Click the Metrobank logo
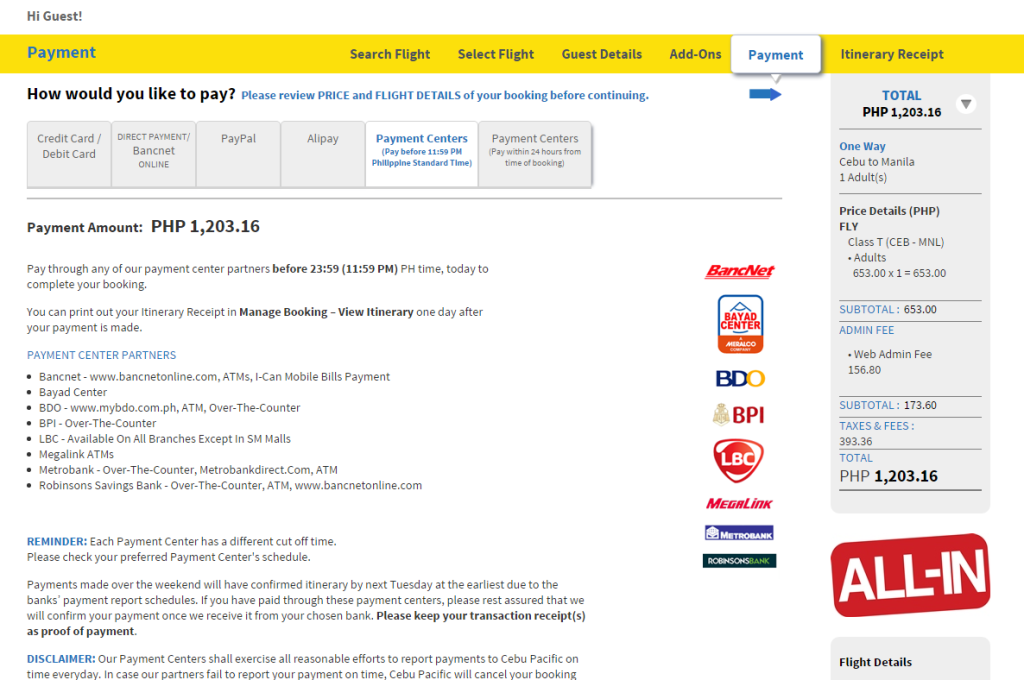Image resolution: width=1024 pixels, height=680 pixels. (739, 533)
